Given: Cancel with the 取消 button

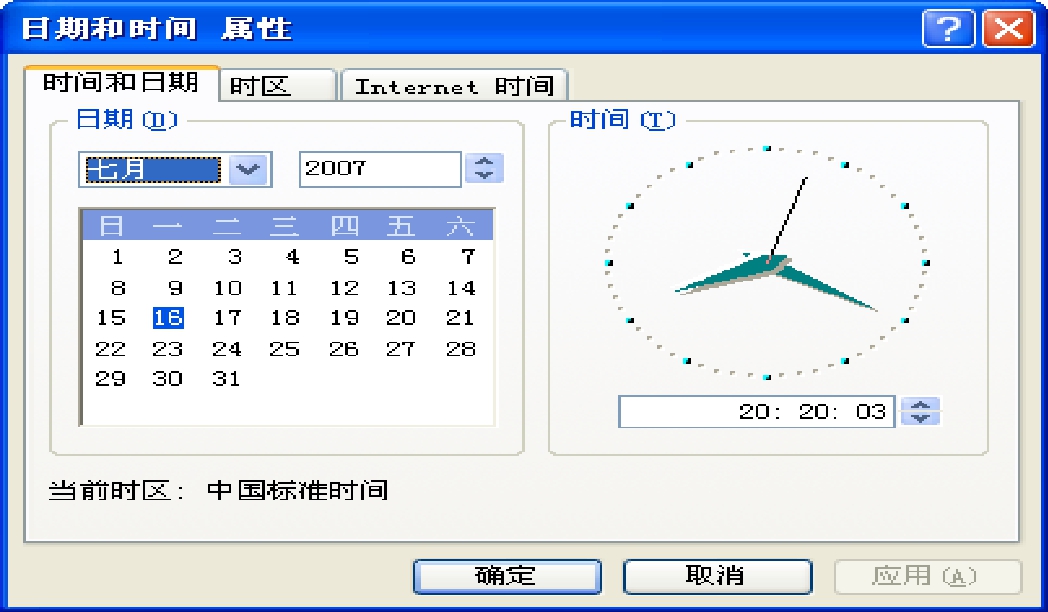Looking at the screenshot, I should [717, 576].
